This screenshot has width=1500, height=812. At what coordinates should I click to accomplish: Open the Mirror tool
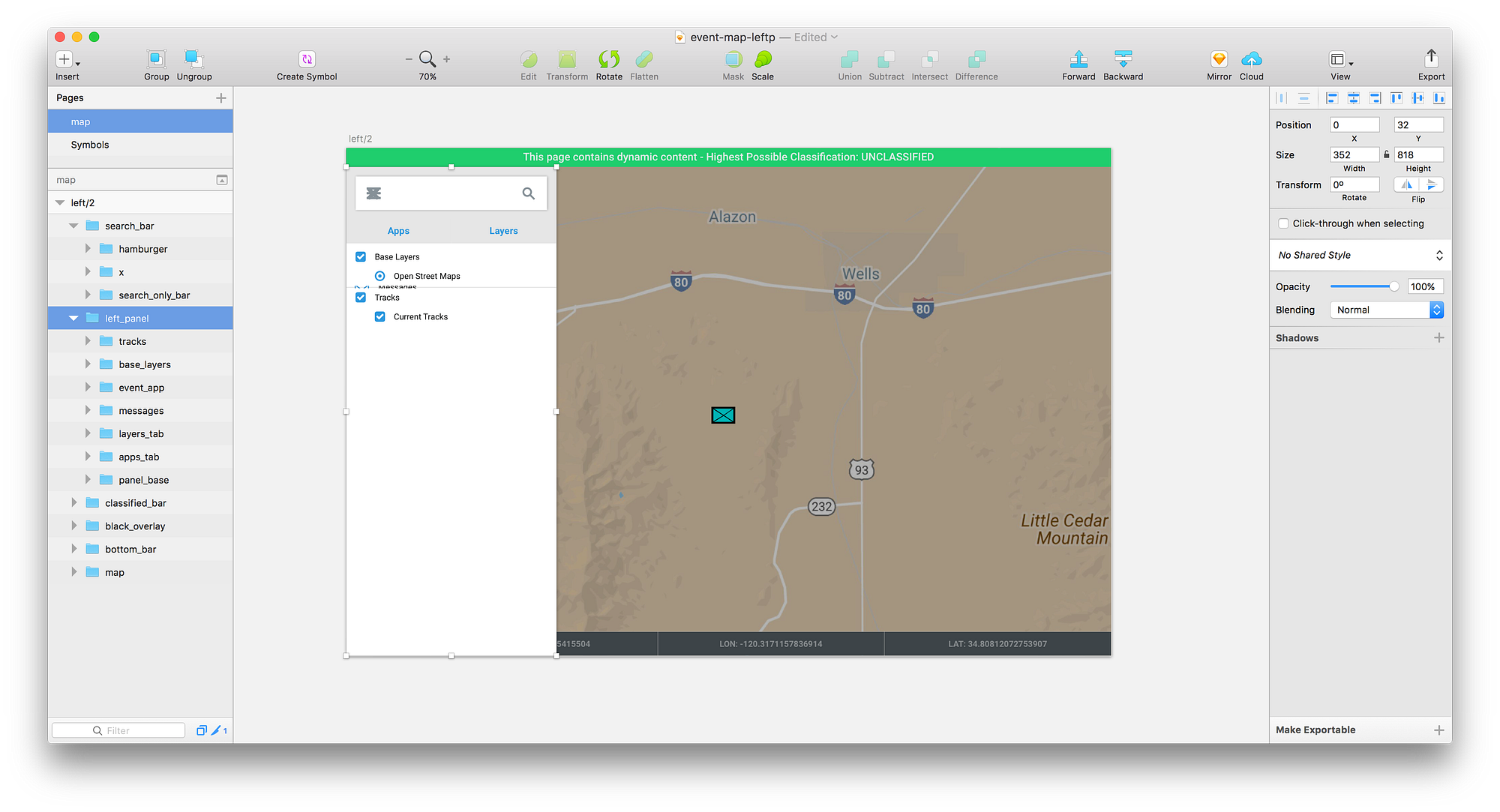click(1219, 59)
